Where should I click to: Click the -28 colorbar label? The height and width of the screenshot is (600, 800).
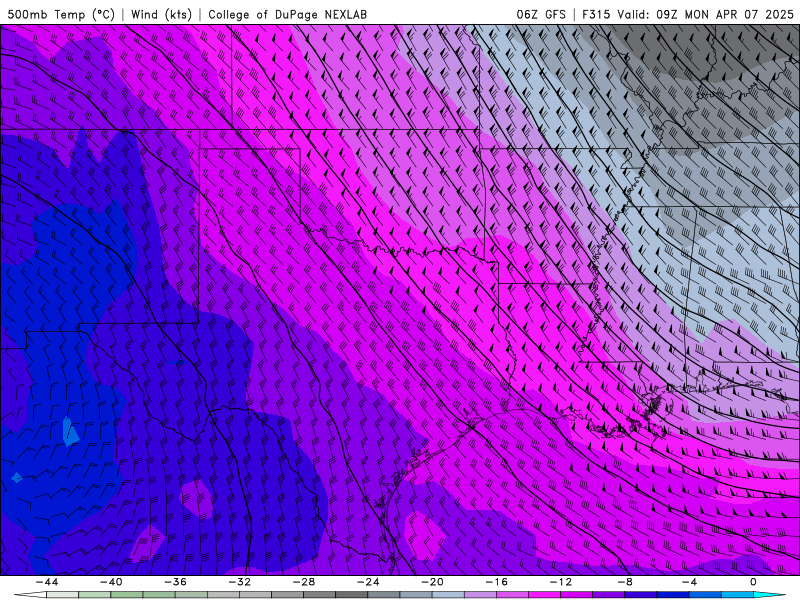pos(304,582)
